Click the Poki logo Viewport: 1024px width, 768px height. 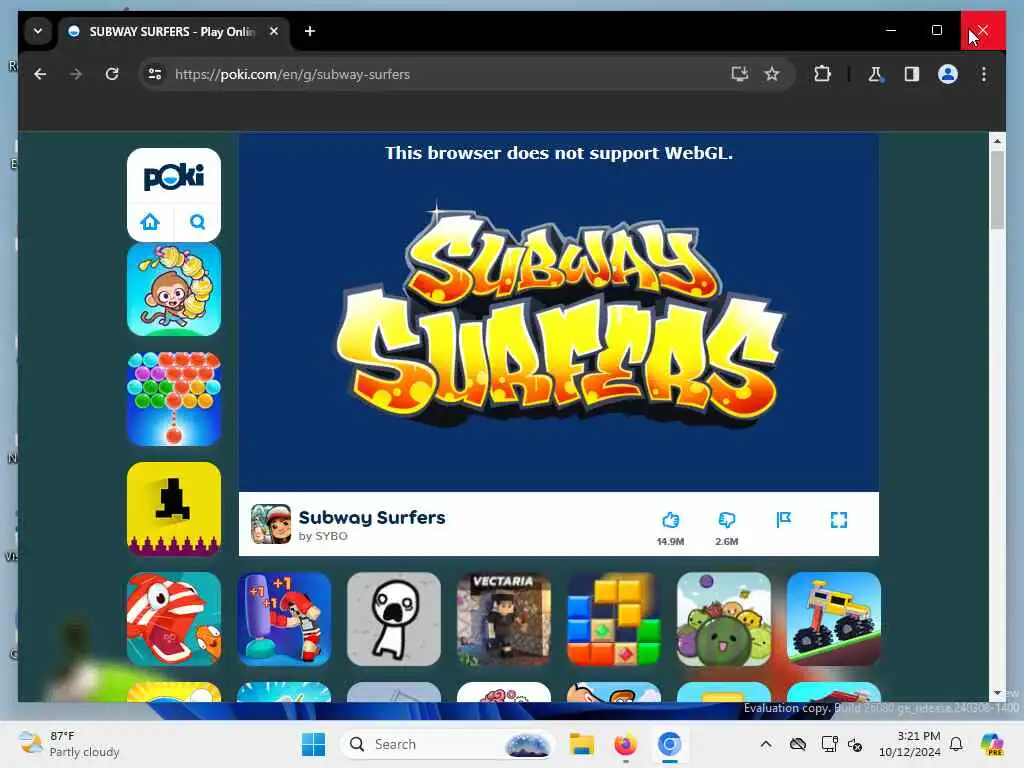174,177
